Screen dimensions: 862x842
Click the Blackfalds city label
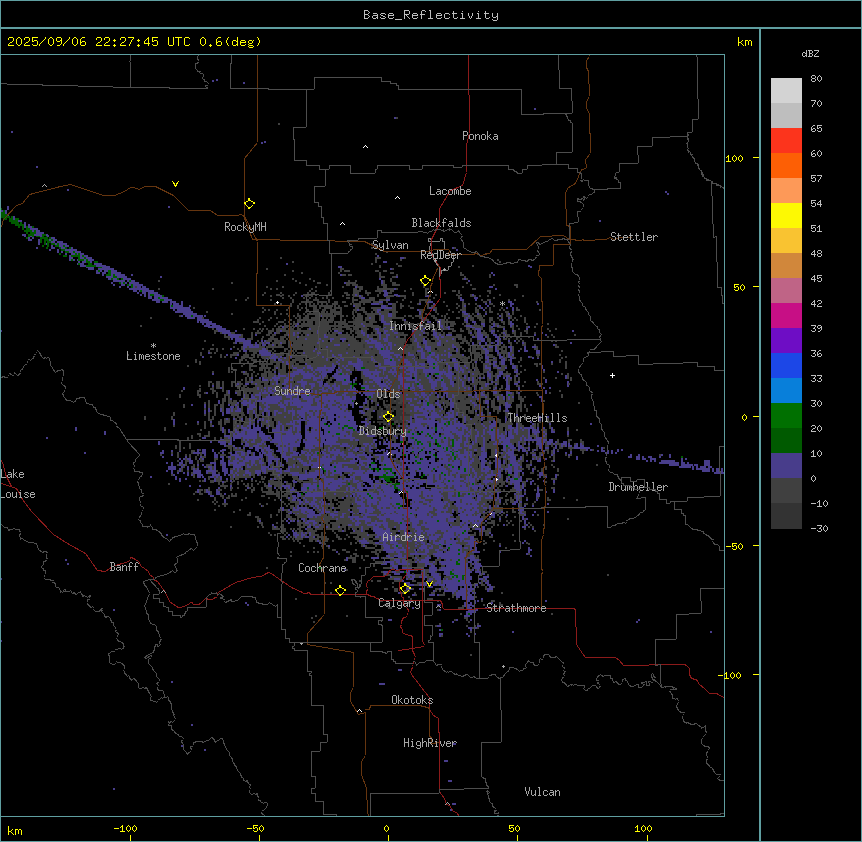[441, 223]
